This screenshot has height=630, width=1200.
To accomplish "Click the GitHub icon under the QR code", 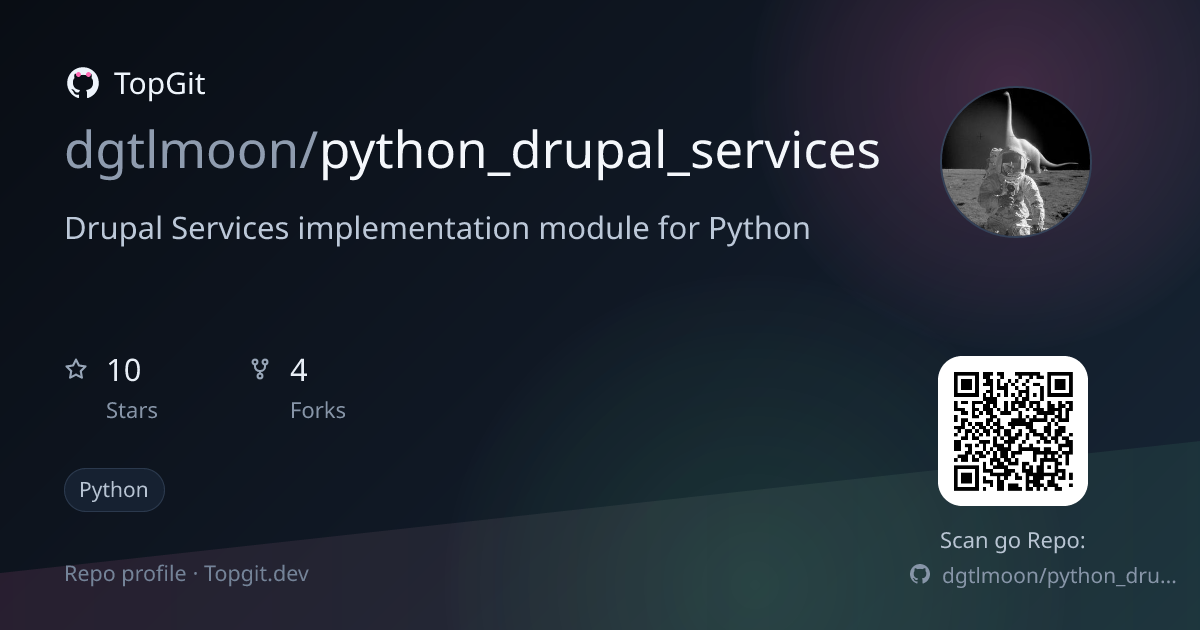I will pos(920,575).
